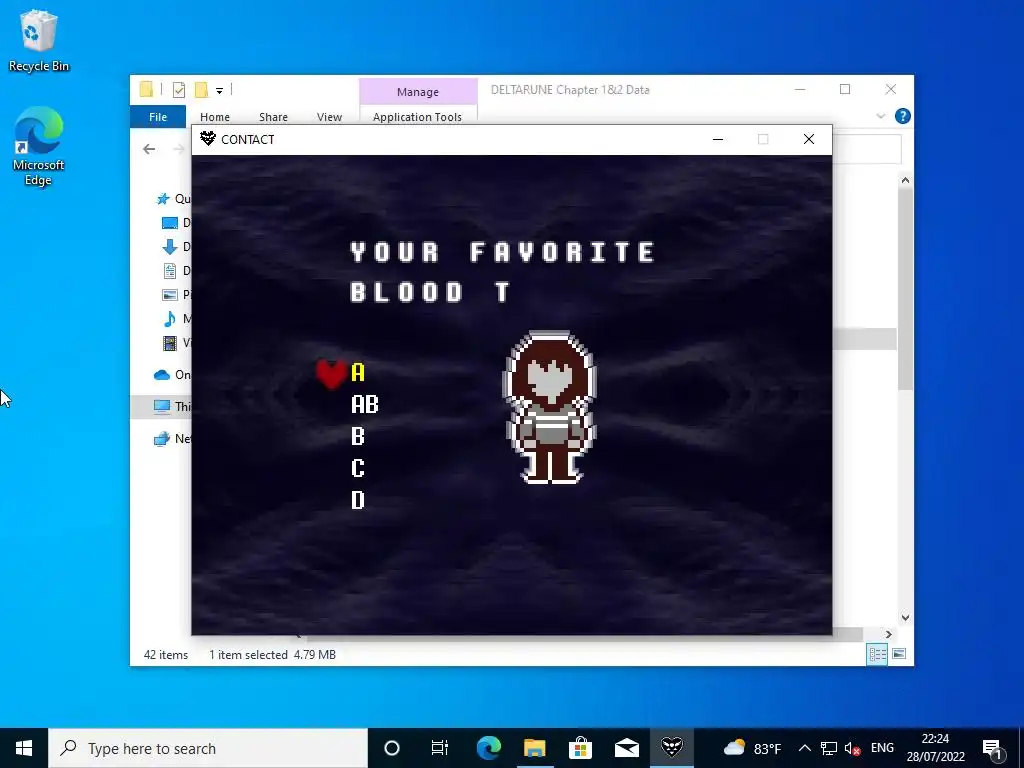1024x768 pixels.
Task: Choose option D in the list
Action: click(357, 500)
